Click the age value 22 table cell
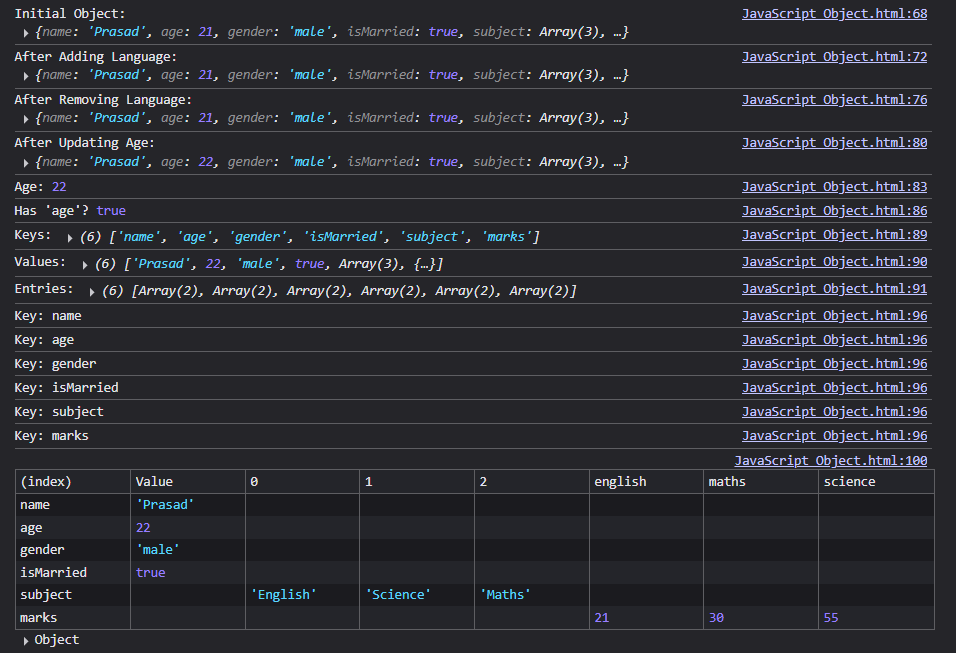The height and width of the screenshot is (653, 956). tap(141, 527)
